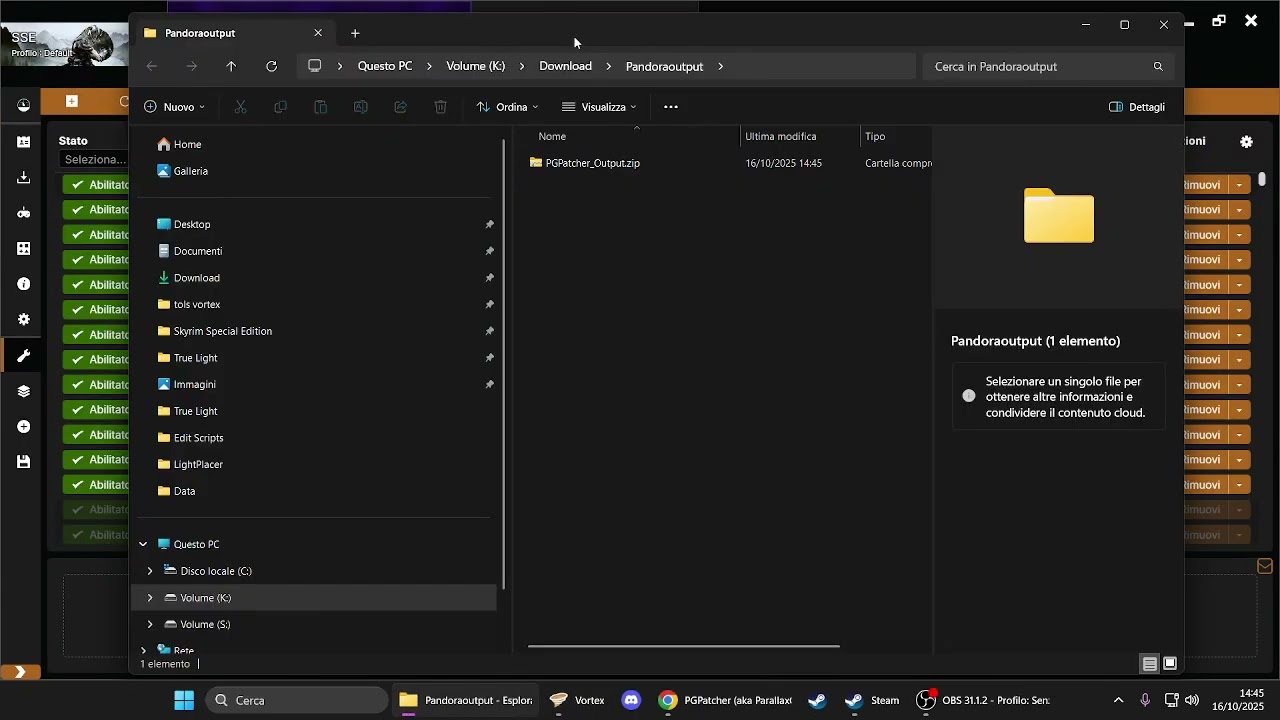The height and width of the screenshot is (720, 1280).
Task: Collapse the Questo PC tree node
Action: tap(143, 545)
